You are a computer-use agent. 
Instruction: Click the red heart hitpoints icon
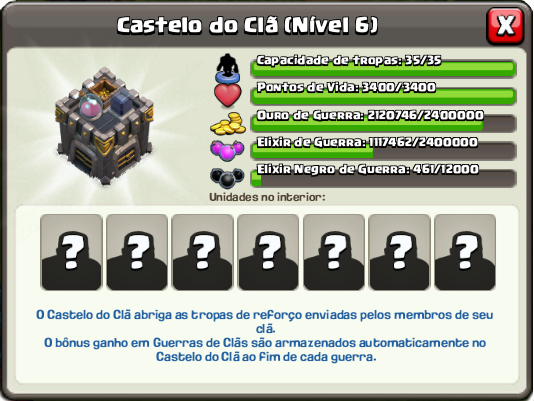[x=227, y=95]
